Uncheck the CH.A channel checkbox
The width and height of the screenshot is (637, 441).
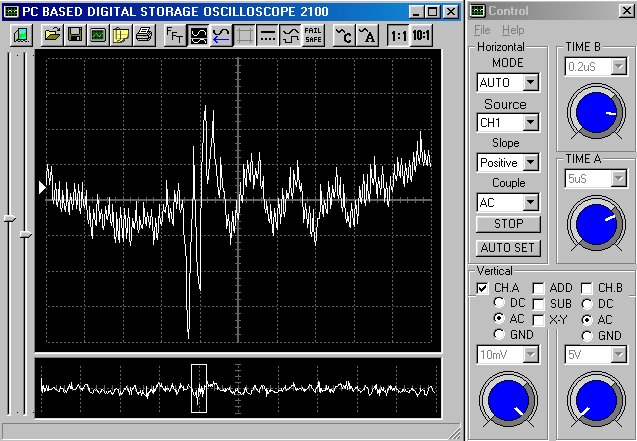click(482, 288)
